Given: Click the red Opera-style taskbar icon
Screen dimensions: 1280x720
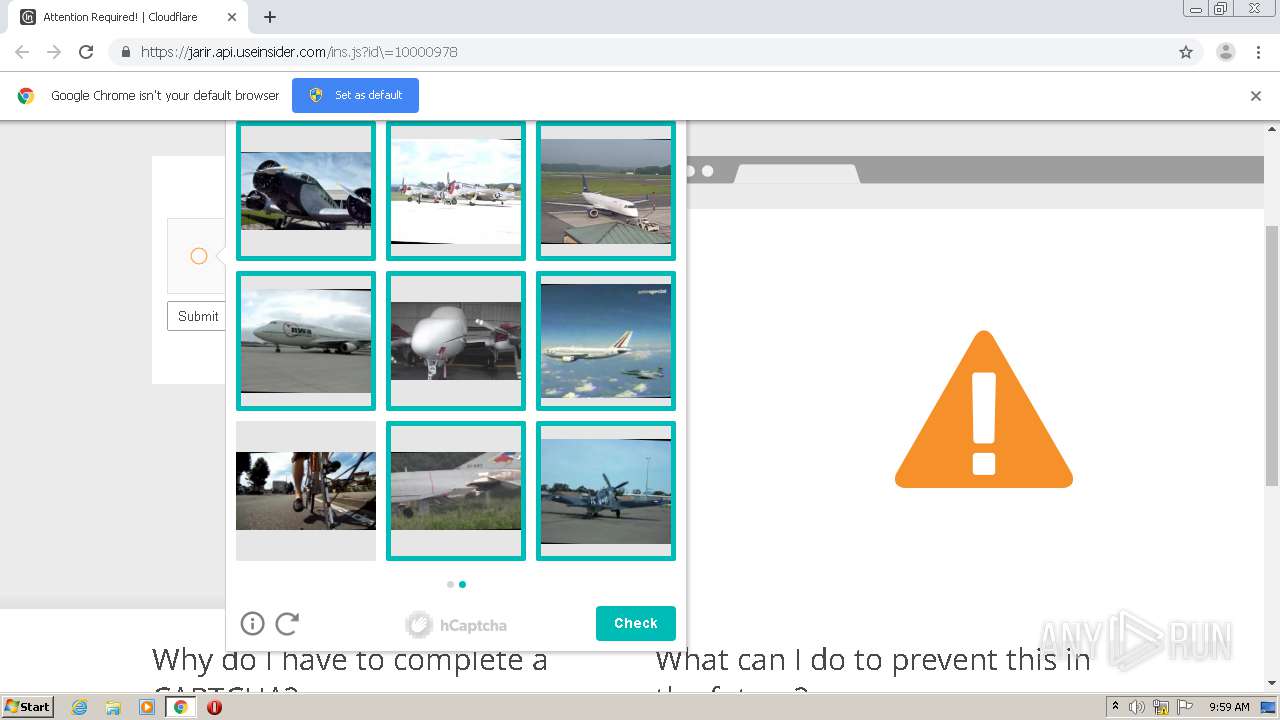Looking at the screenshot, I should tap(214, 707).
